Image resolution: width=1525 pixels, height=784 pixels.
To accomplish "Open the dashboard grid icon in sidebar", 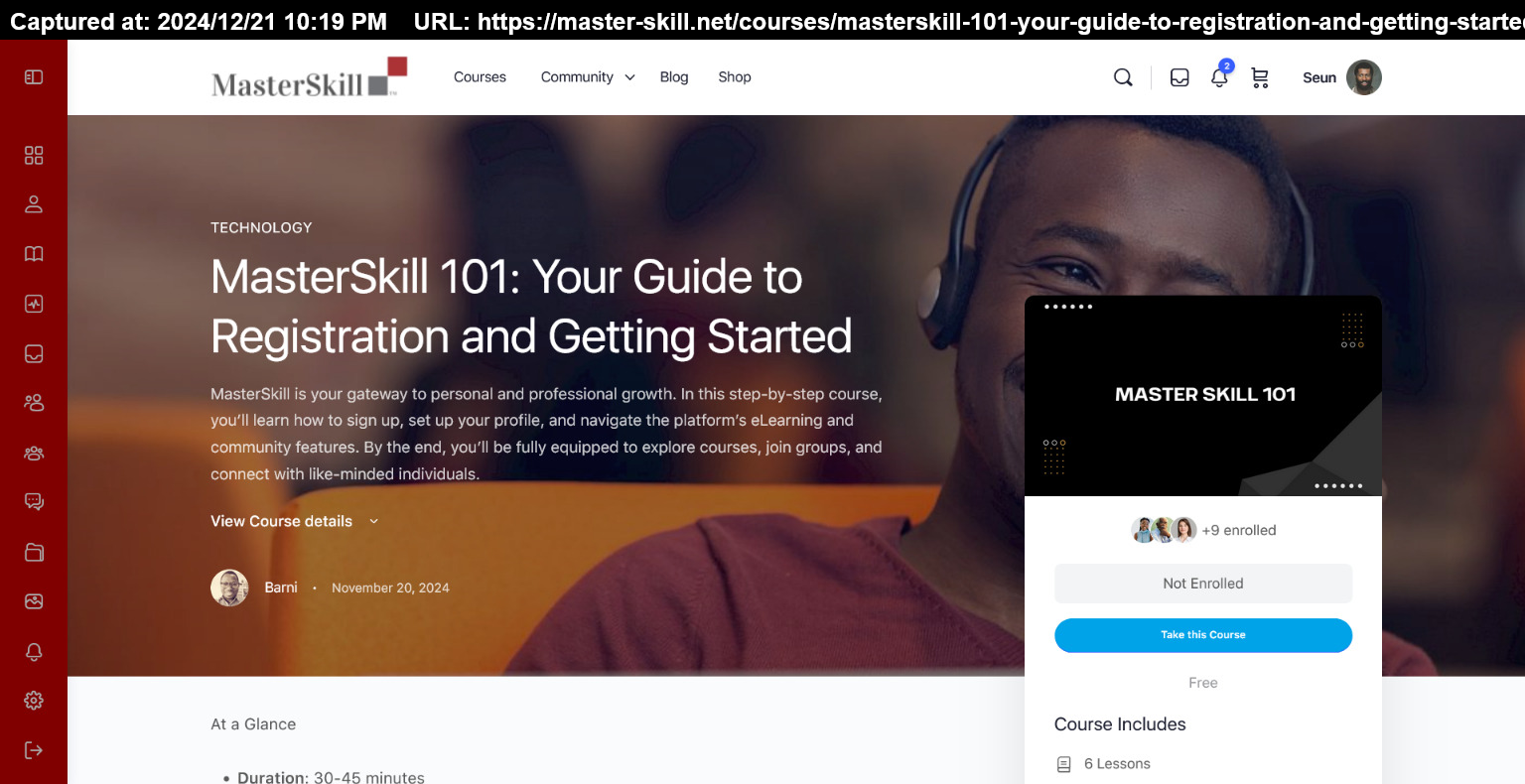I will point(34,155).
